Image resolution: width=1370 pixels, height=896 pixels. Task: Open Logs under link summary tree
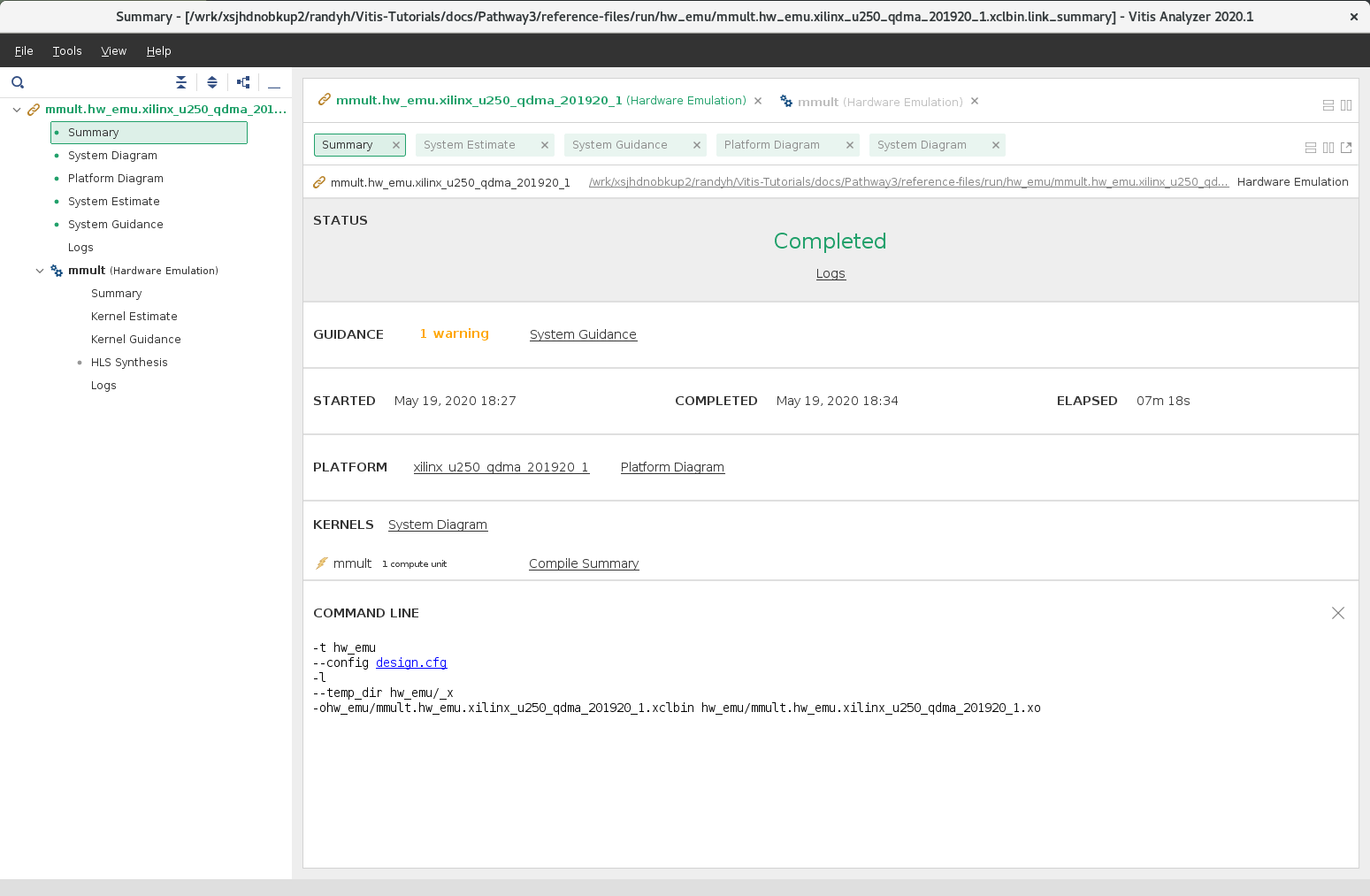[x=80, y=248]
